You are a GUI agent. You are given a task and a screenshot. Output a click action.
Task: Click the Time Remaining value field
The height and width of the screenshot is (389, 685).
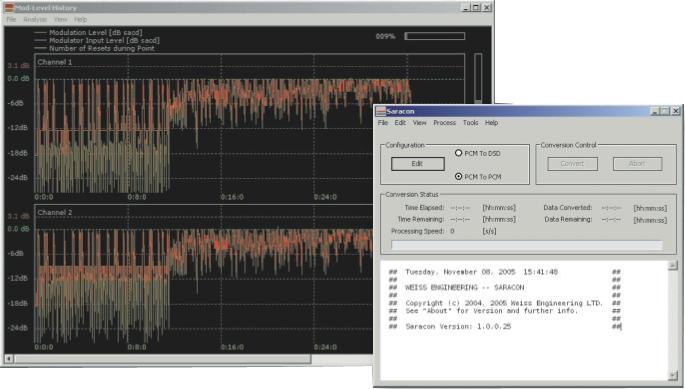coord(460,219)
